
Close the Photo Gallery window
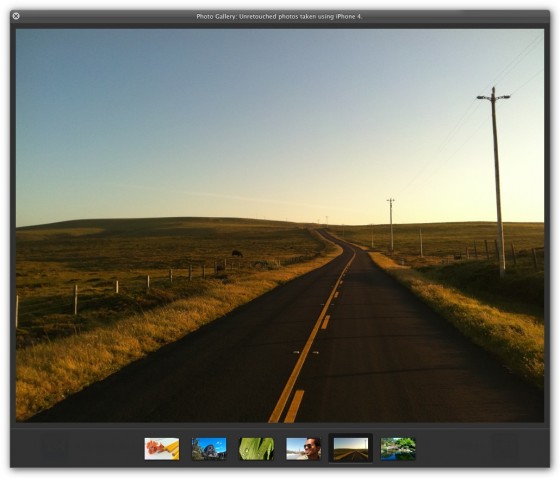pos(16,16)
